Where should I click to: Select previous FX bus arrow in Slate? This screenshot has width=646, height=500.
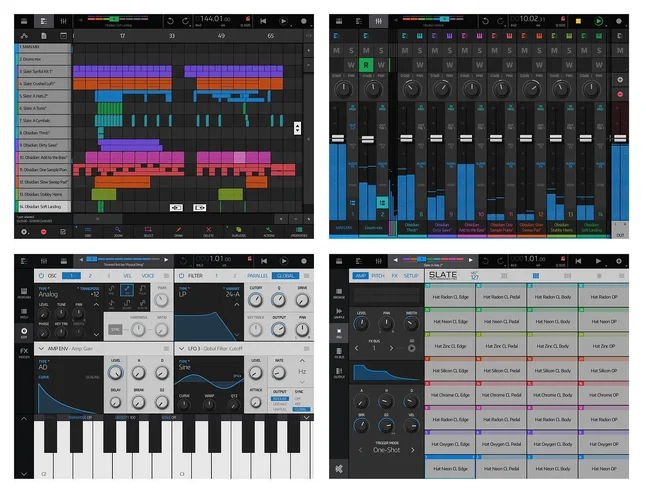pyautogui.click(x=357, y=348)
